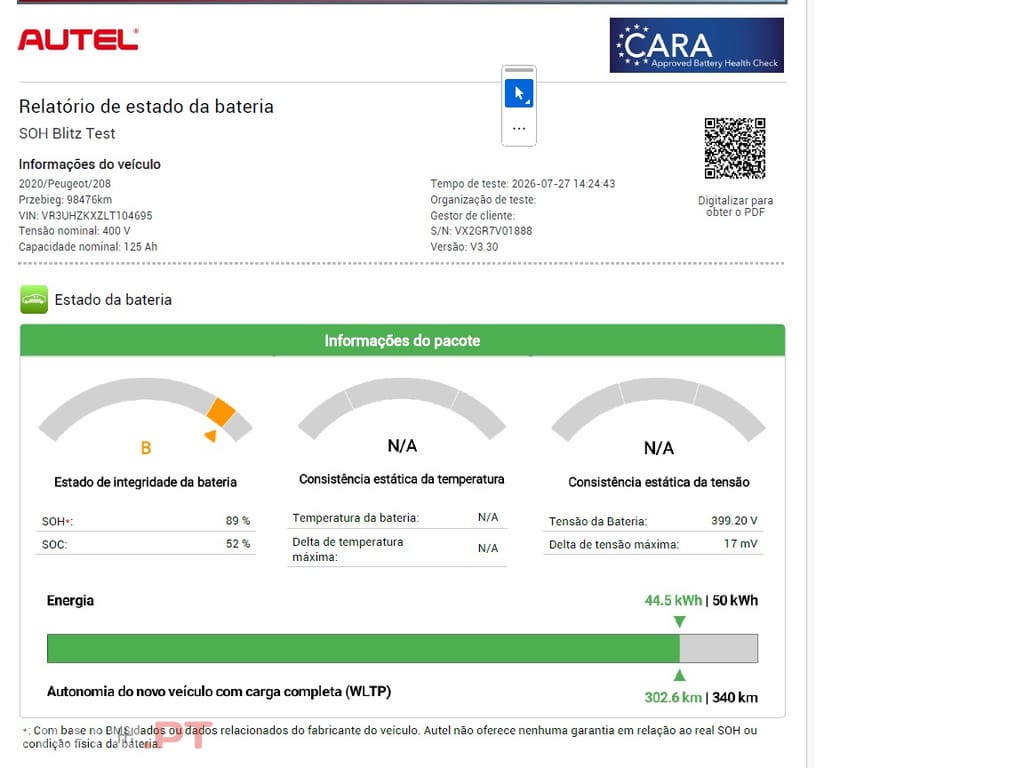Click the 'Temperatura da bateria' N/A row

[397, 518]
